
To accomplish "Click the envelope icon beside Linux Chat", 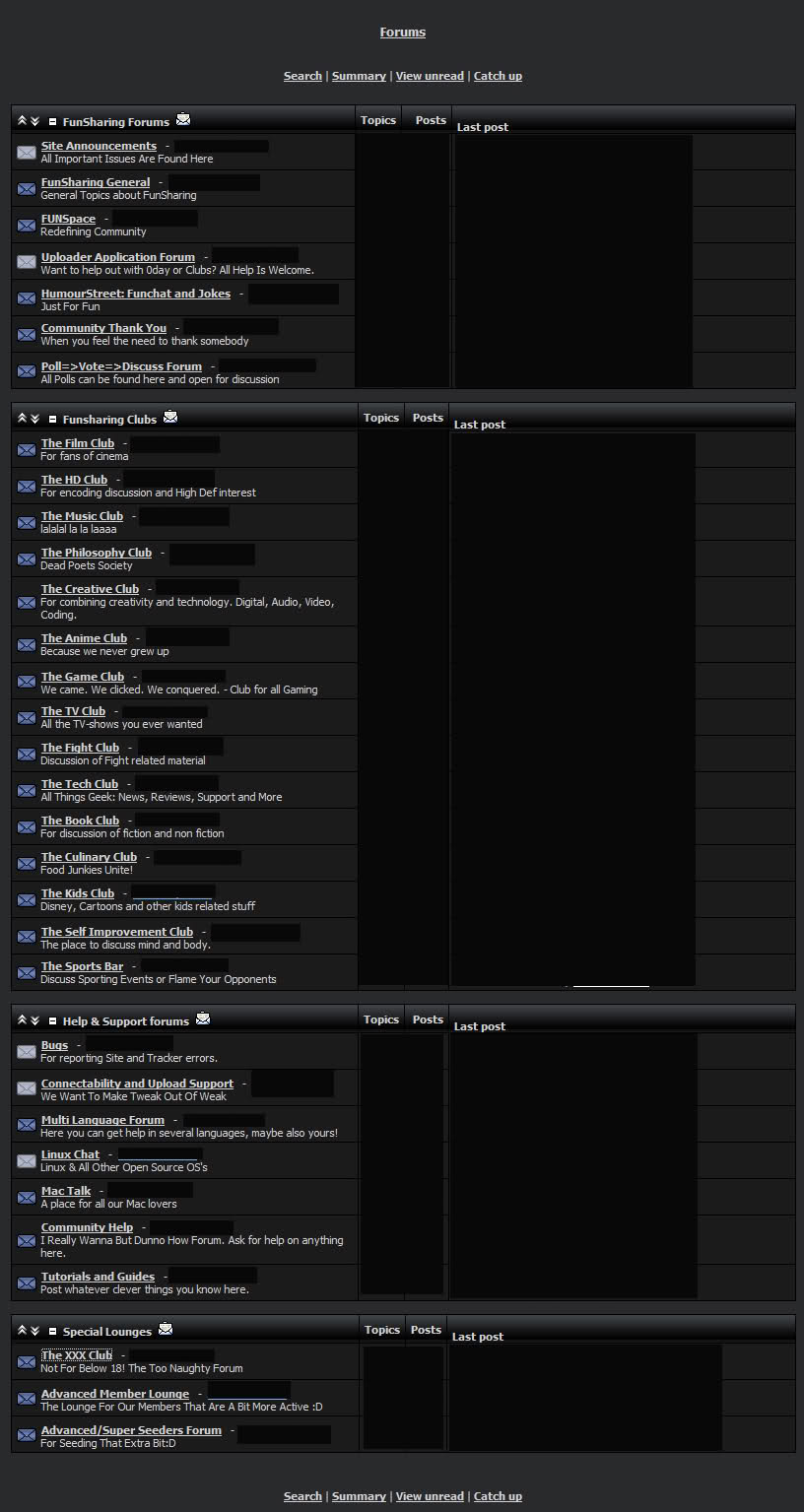I will (x=27, y=1161).
